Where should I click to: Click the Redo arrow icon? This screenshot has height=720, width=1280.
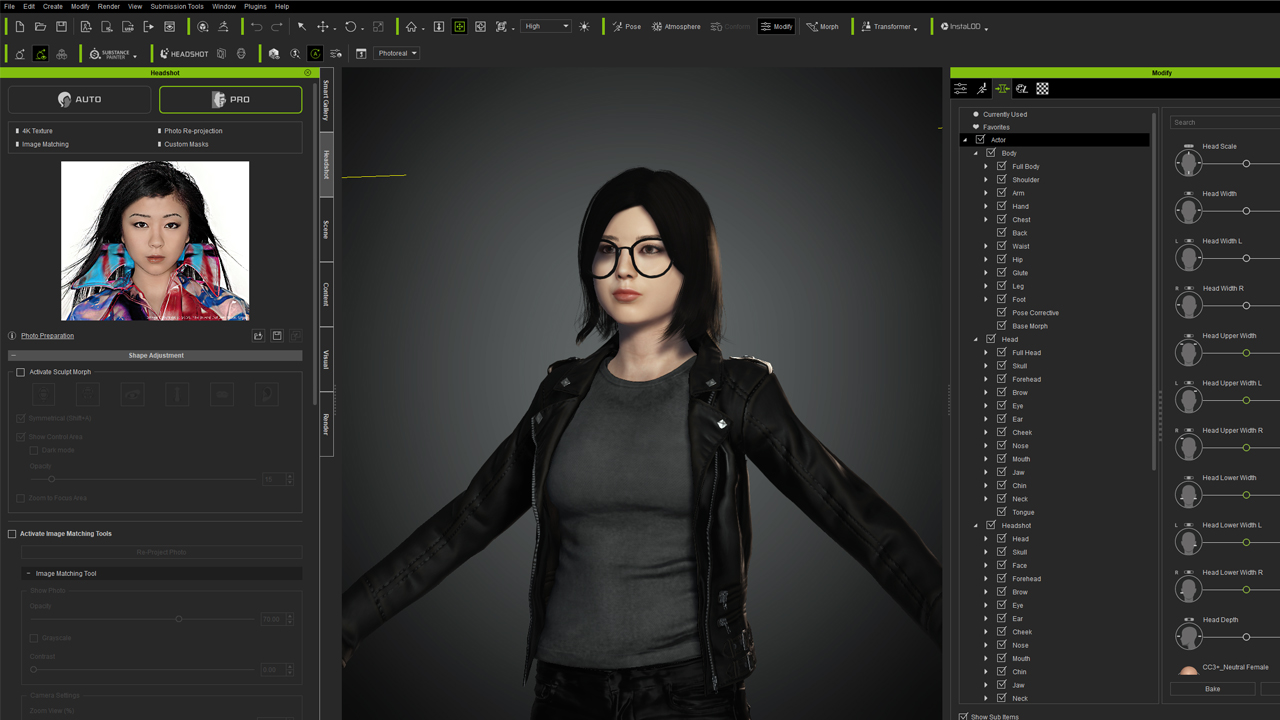[277, 26]
